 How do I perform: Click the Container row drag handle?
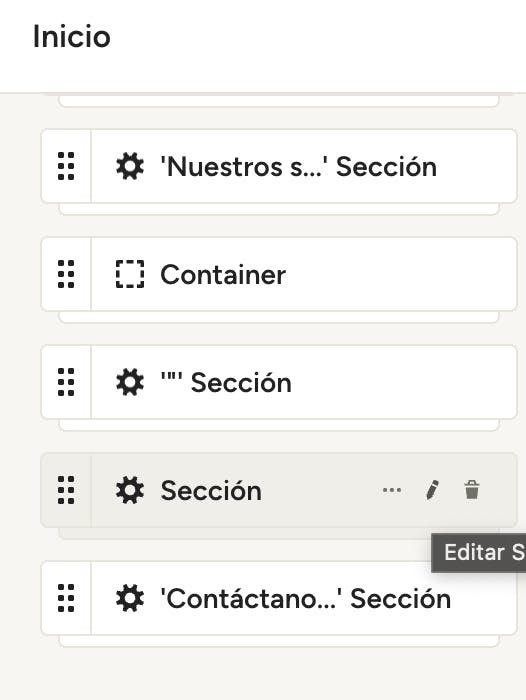[x=66, y=274]
